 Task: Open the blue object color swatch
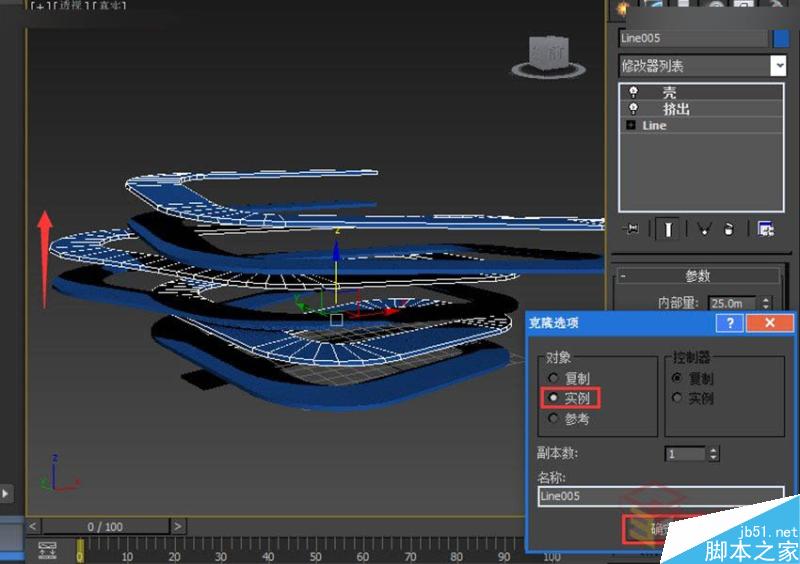click(x=781, y=38)
